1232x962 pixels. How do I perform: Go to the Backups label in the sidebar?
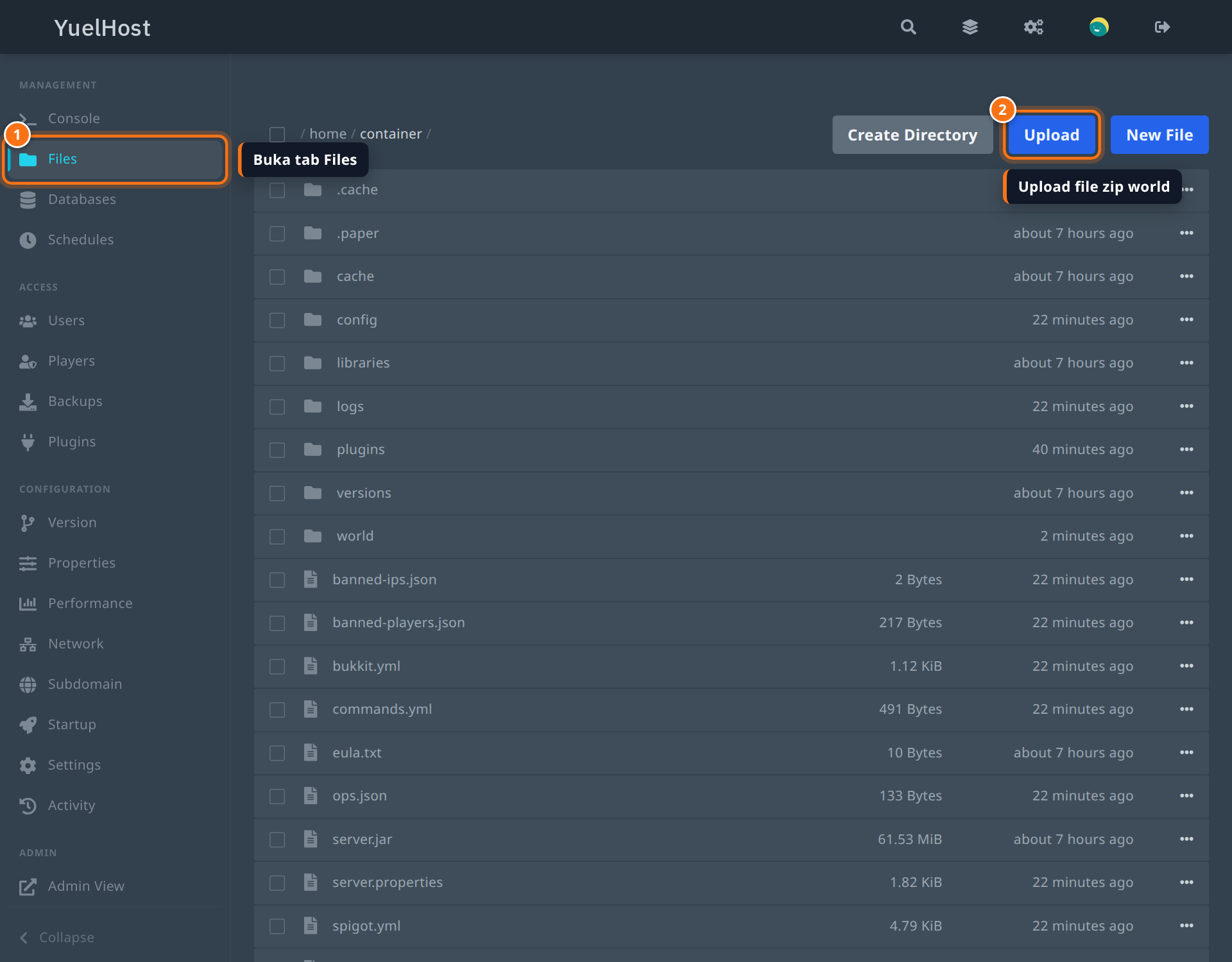(75, 401)
